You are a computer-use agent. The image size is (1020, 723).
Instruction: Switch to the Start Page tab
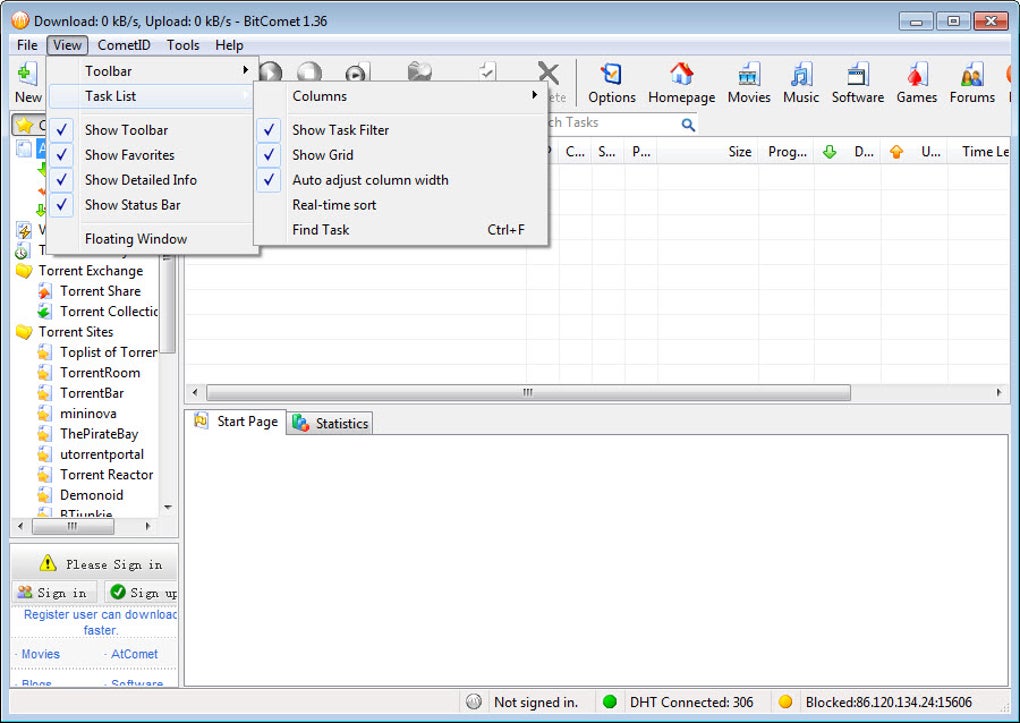[235, 422]
